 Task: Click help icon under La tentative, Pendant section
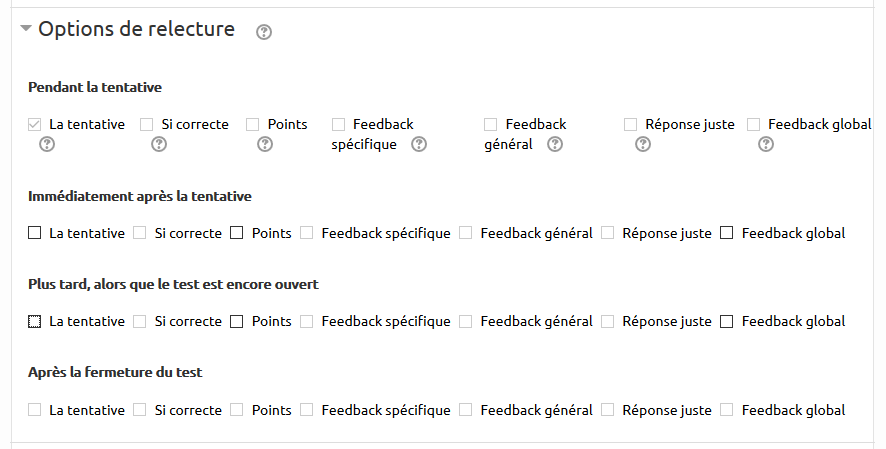tap(46, 144)
